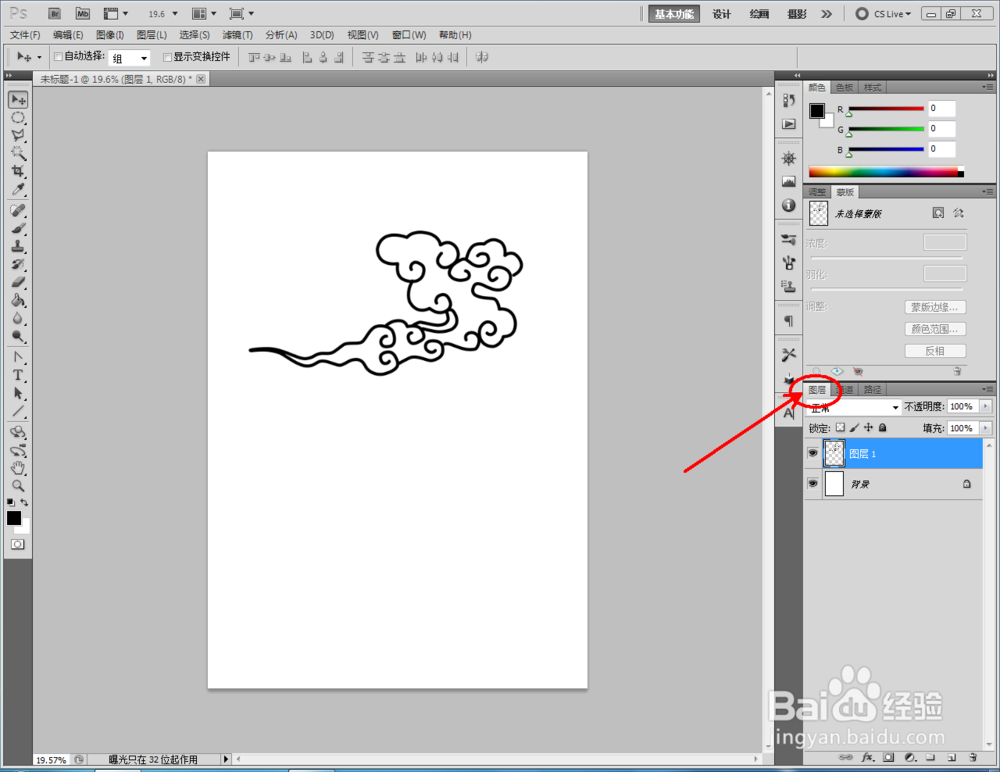Viewport: 1000px width, 772px height.
Task: Open the Info panel icon
Action: pyautogui.click(x=789, y=205)
